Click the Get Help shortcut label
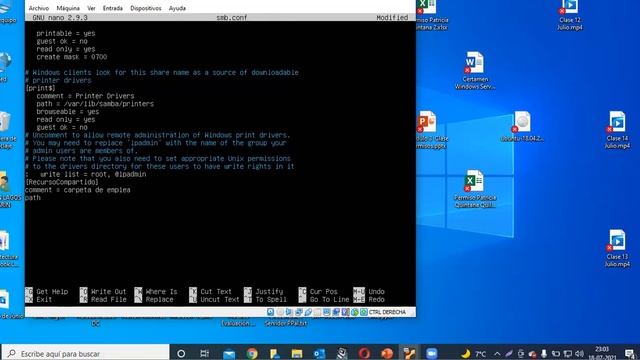640x360 pixels. [52, 291]
